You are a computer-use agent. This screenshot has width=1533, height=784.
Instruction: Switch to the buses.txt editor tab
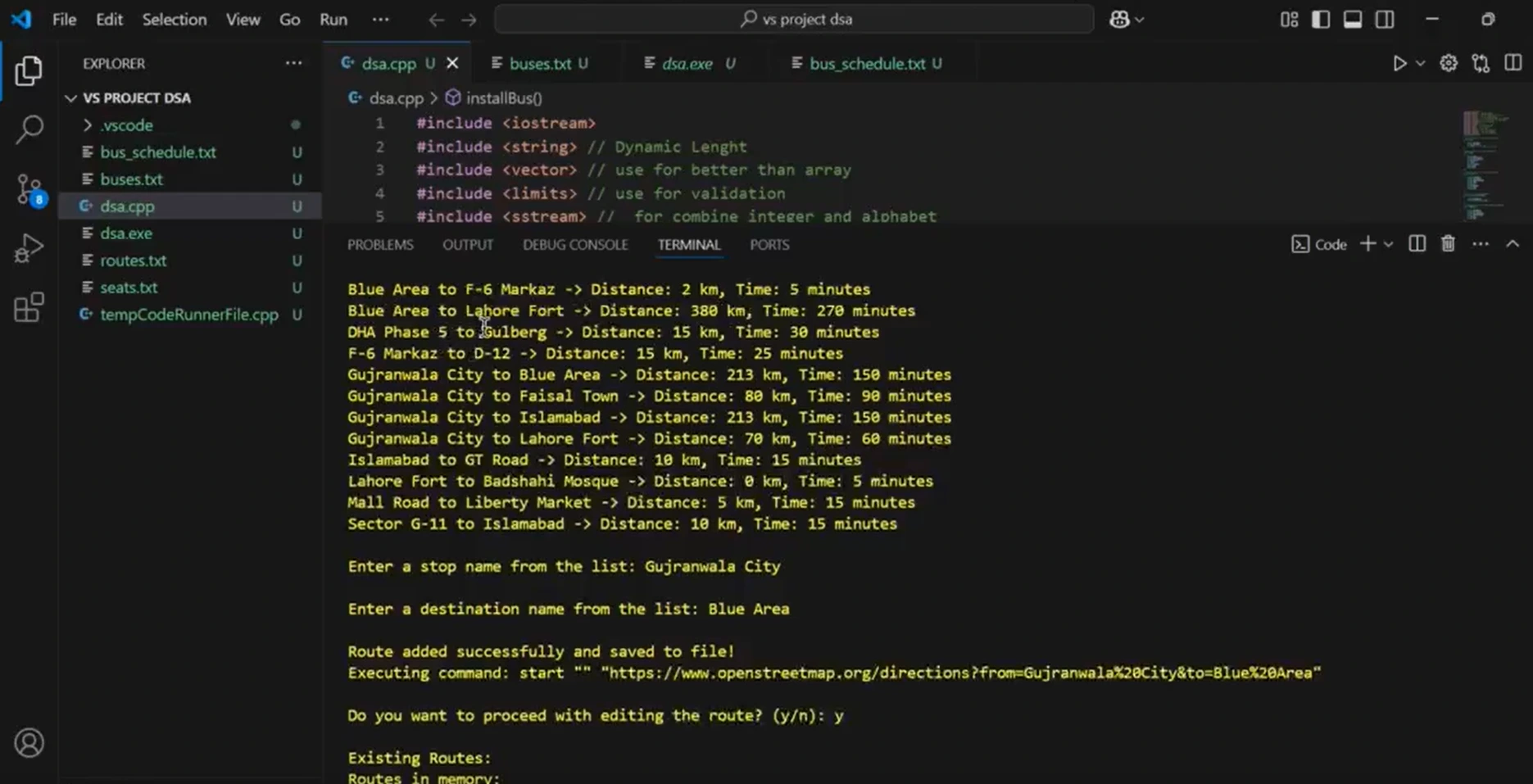(x=540, y=63)
